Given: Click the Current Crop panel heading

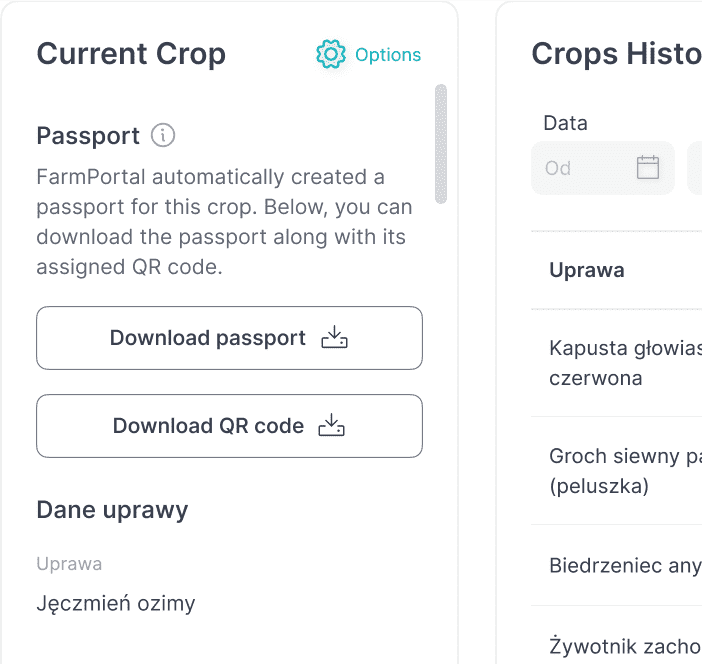Looking at the screenshot, I should [131, 54].
